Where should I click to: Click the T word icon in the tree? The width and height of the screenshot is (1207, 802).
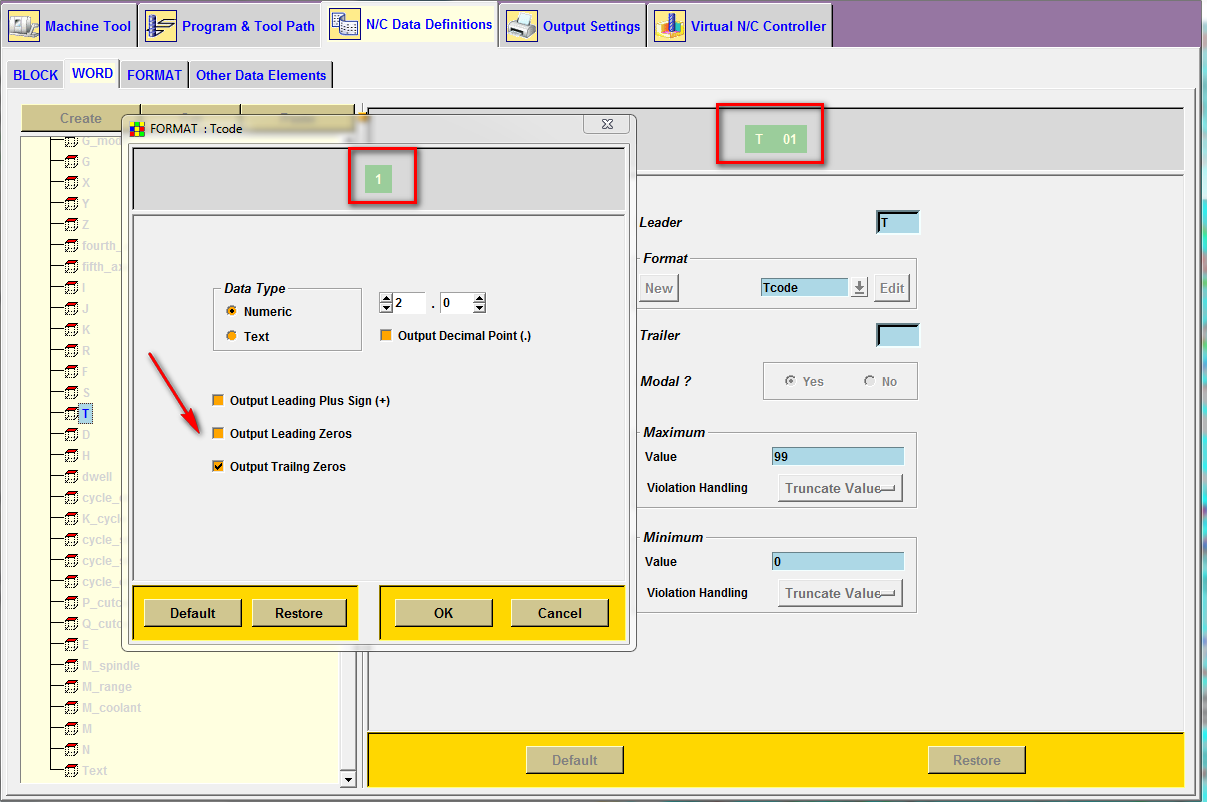71,414
